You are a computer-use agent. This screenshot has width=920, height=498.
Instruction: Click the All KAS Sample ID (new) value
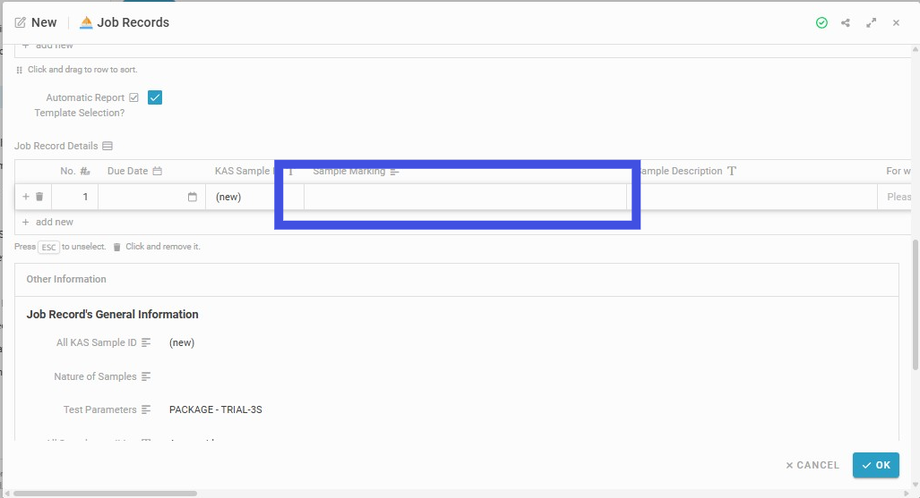(182, 343)
